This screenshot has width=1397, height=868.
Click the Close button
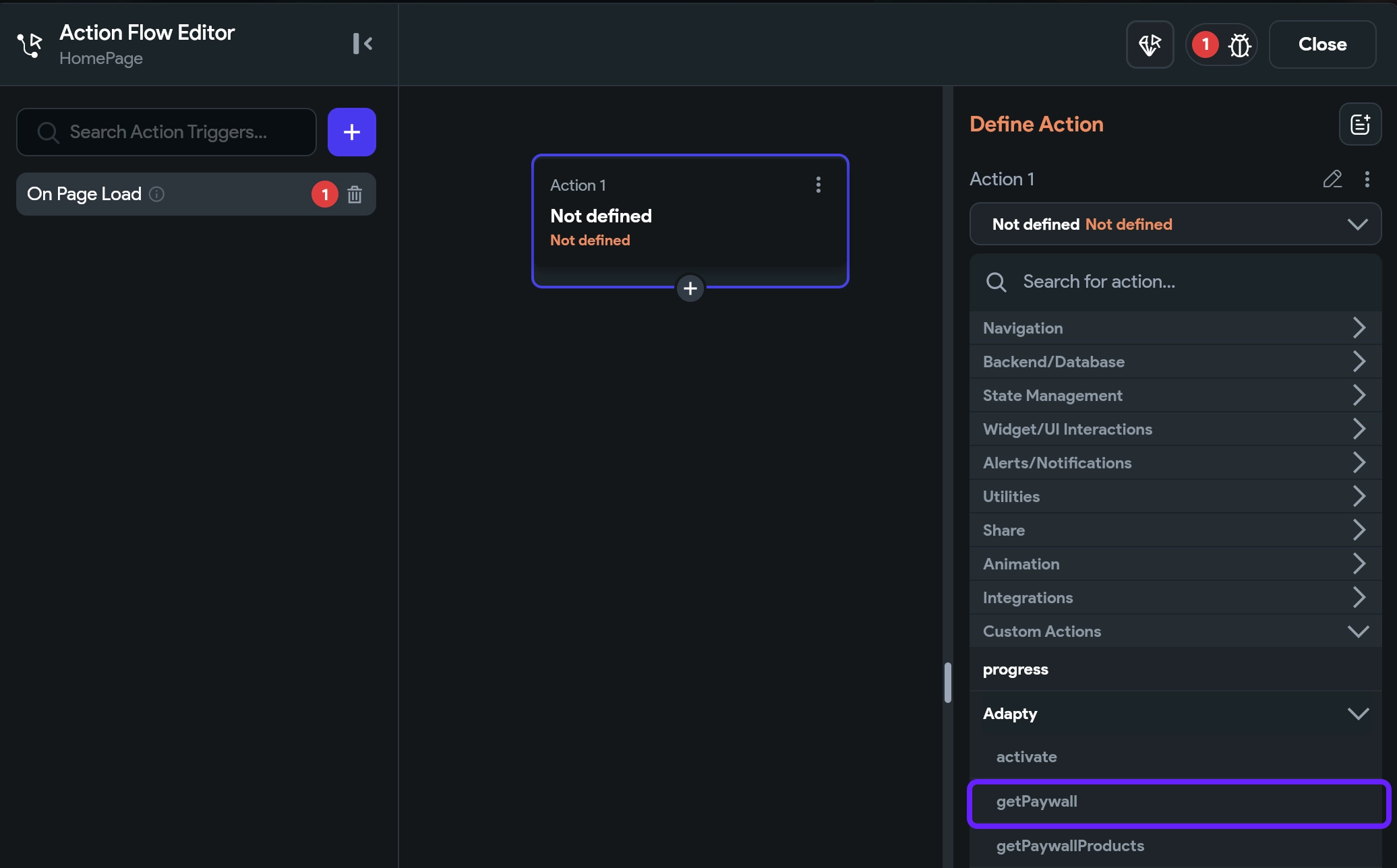pos(1321,44)
